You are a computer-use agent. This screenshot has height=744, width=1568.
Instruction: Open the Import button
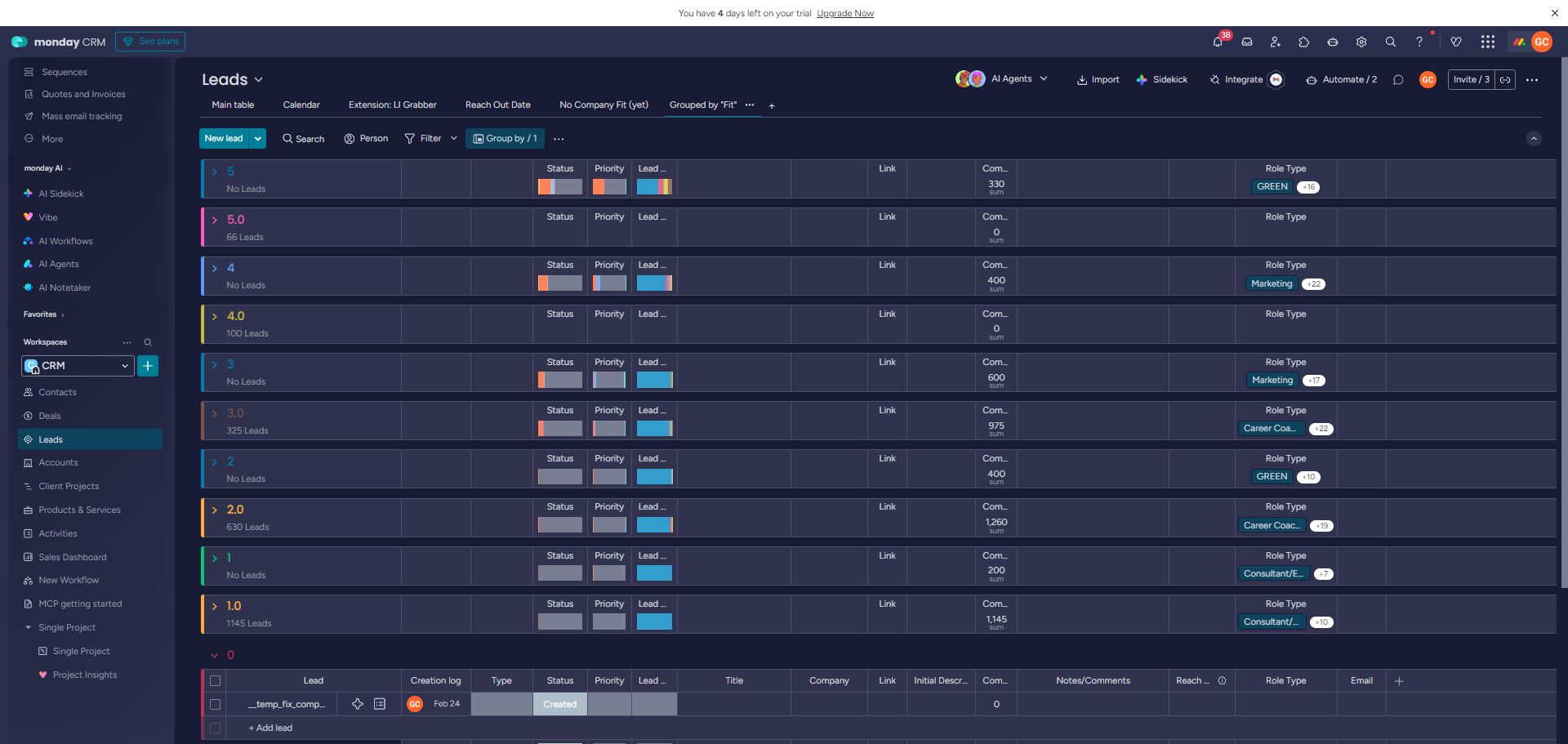pyautogui.click(x=1098, y=80)
